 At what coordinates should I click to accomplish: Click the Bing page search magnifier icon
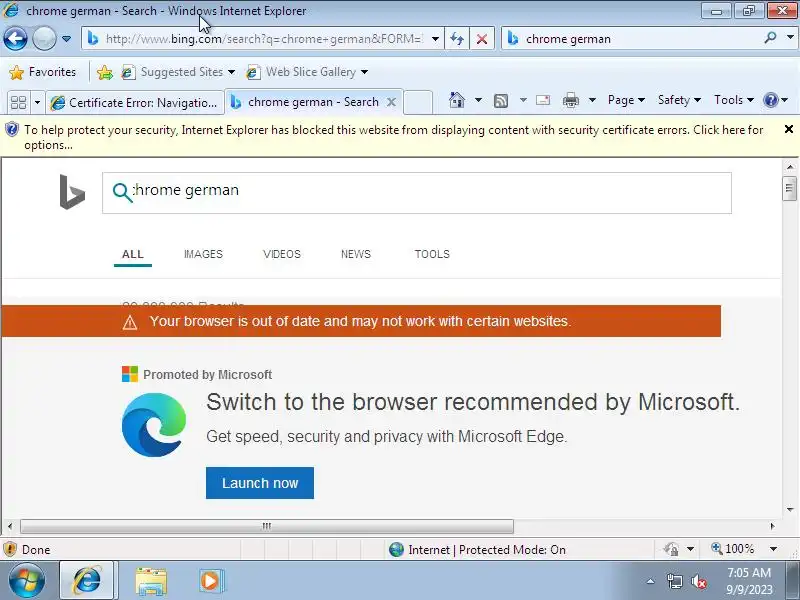pos(122,192)
